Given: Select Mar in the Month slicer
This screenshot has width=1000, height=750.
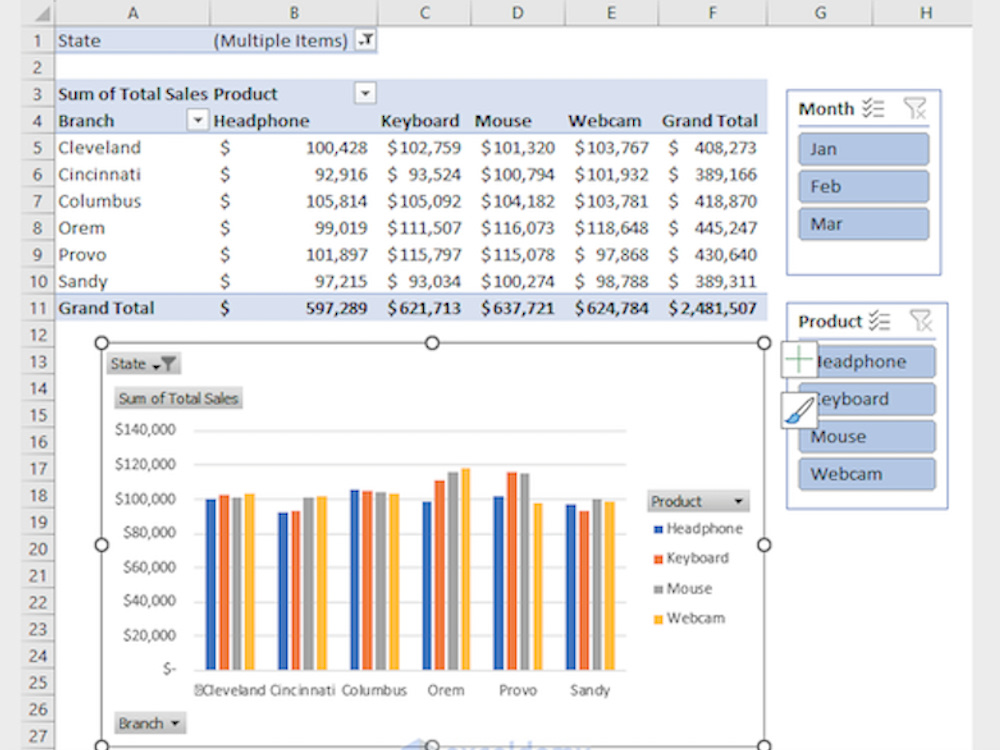Looking at the screenshot, I should (x=864, y=224).
